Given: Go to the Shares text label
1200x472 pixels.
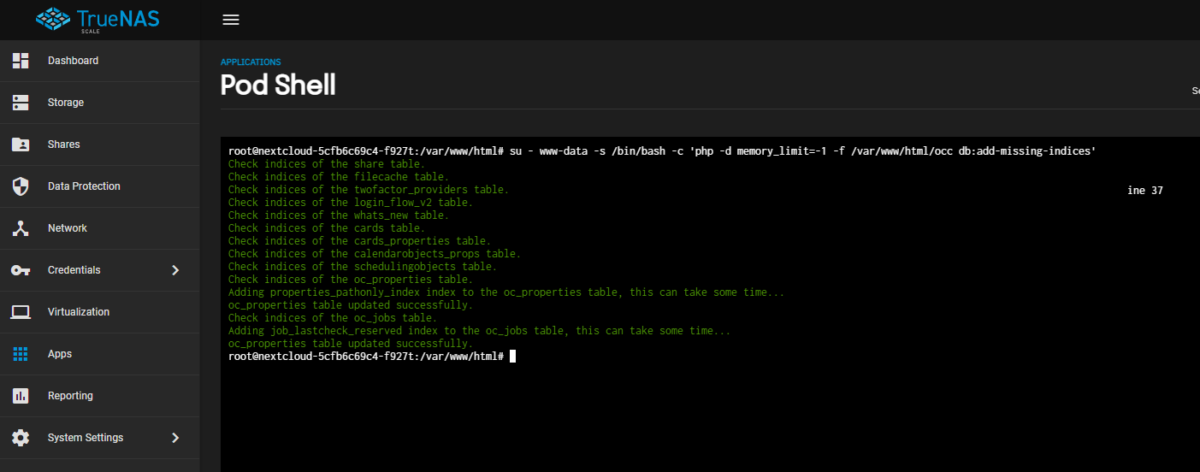Looking at the screenshot, I should 64,144.
